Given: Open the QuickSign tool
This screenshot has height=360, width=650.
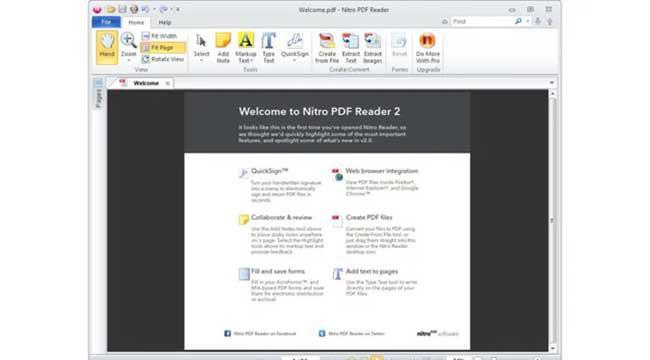Looking at the screenshot, I should pyautogui.click(x=295, y=48).
